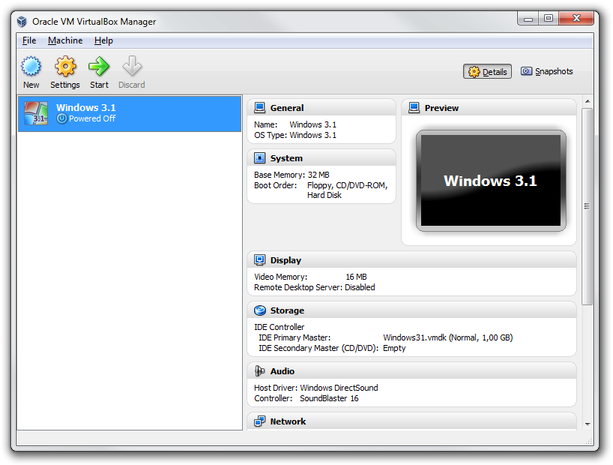Click 'IDE Secondary Master (CD/DVD):' label
Screen dimensions: 613x465
318,348
